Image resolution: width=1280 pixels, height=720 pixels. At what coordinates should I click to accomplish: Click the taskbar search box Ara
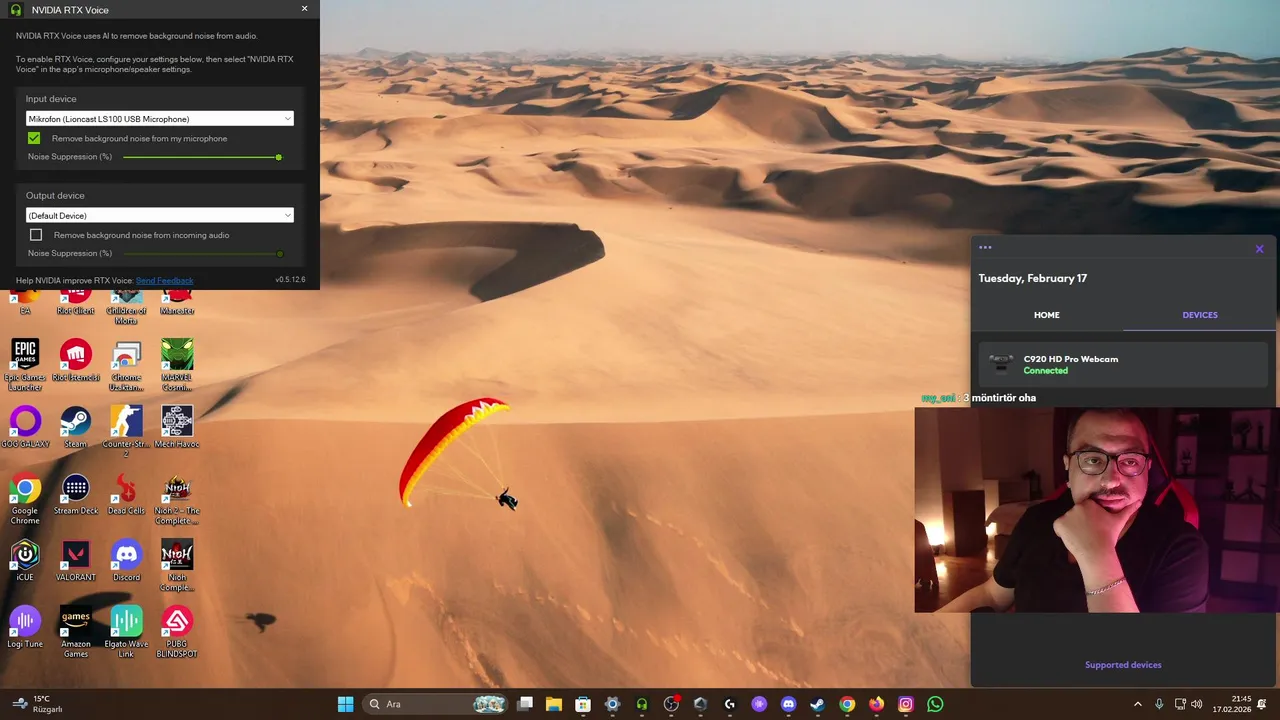coord(434,704)
